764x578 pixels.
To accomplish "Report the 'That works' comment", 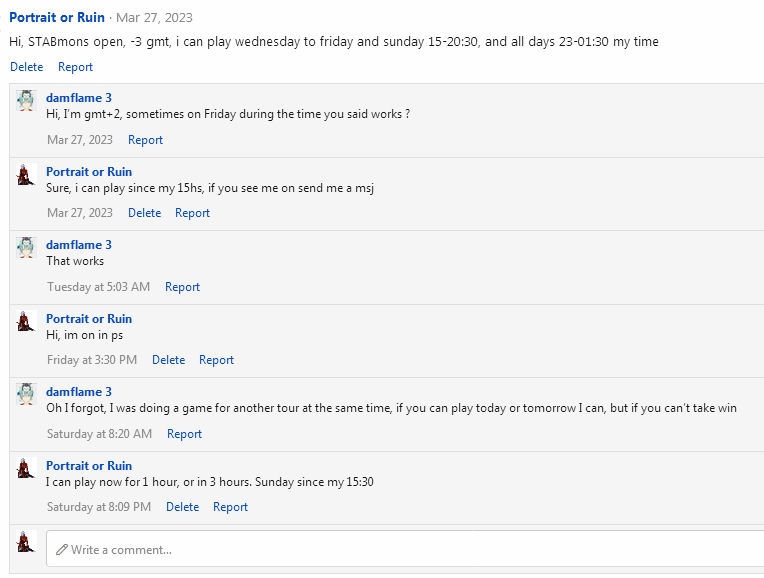I will (182, 287).
